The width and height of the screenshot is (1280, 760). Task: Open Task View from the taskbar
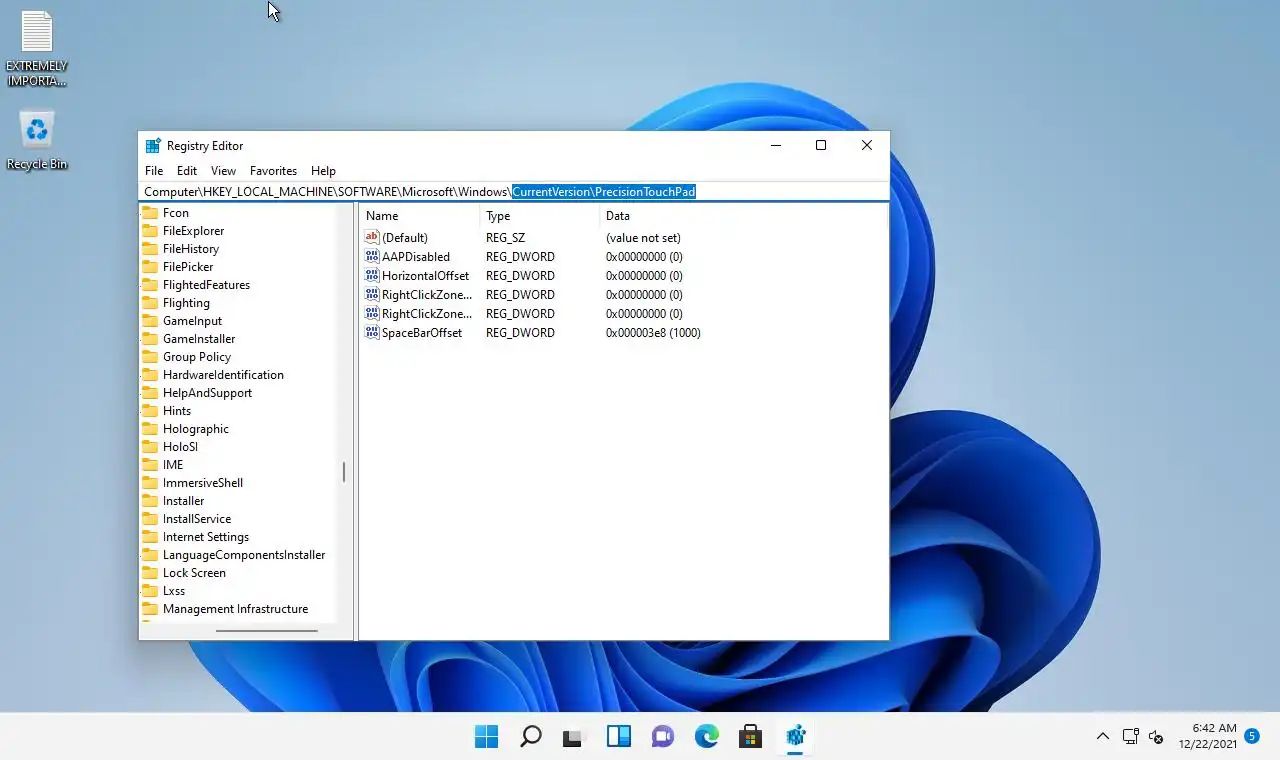(573, 737)
